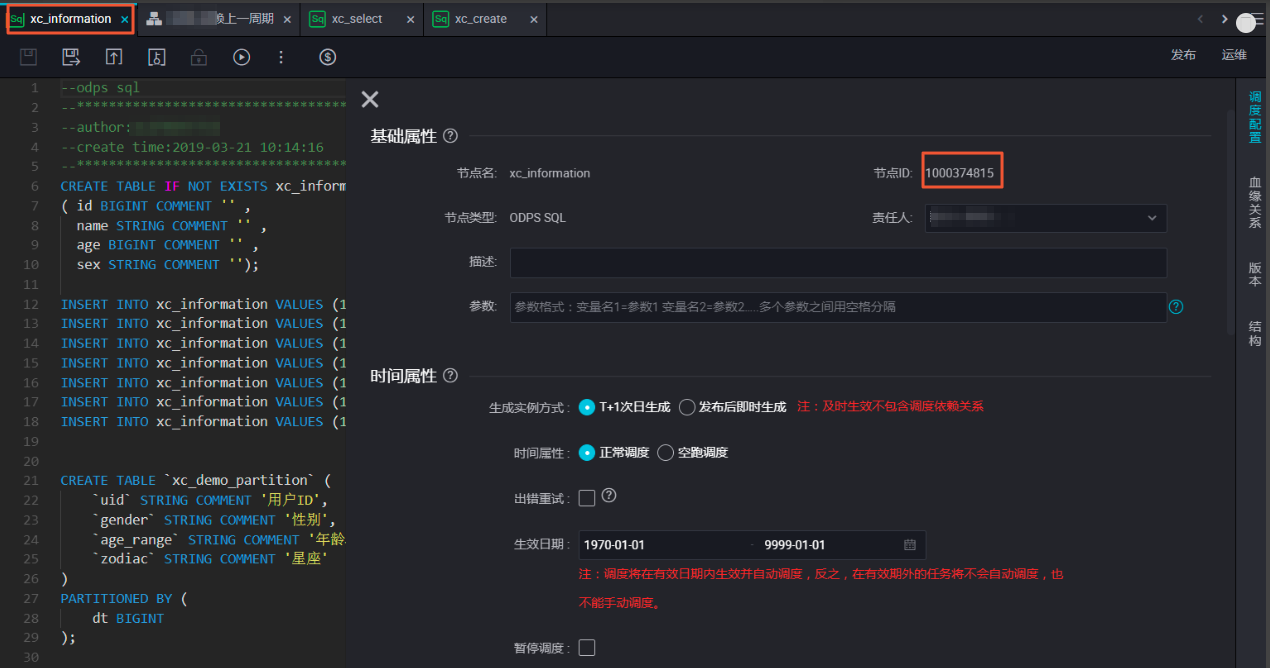Click the workflow icon on the 上一周期 tab
This screenshot has width=1270, height=668.
153,19
